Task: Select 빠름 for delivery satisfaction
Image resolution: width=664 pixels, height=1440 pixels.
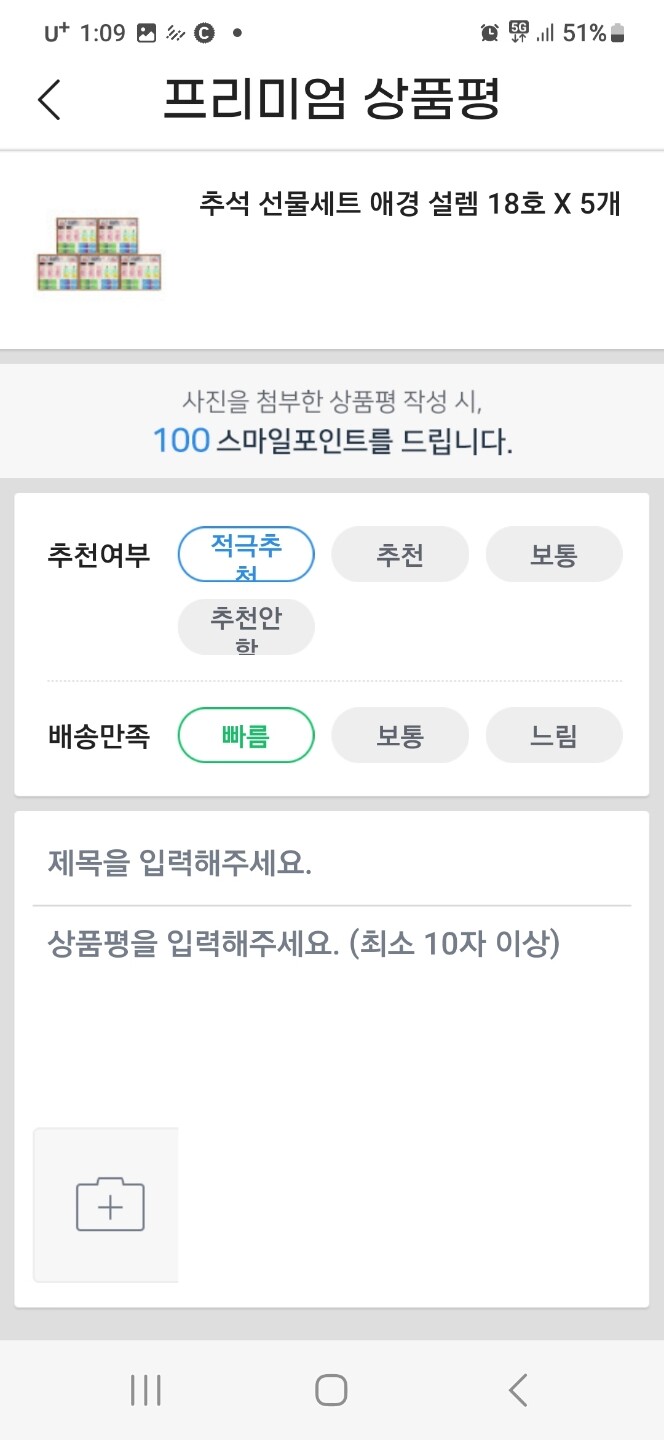Action: pos(246,734)
